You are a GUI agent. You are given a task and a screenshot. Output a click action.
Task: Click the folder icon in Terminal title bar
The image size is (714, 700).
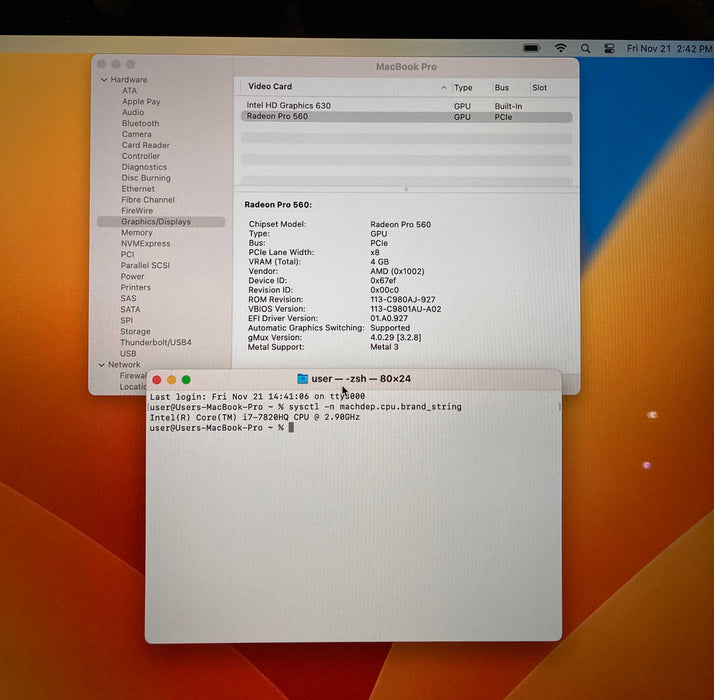tap(302, 378)
